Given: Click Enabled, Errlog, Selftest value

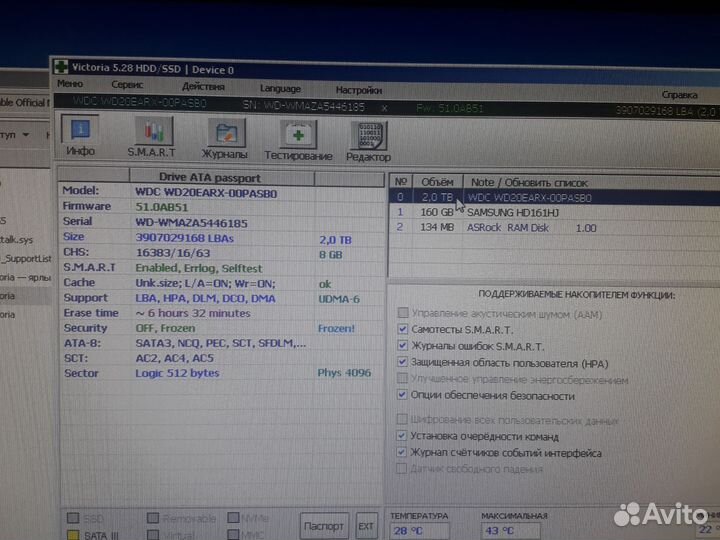Looking at the screenshot, I should click(x=199, y=268).
